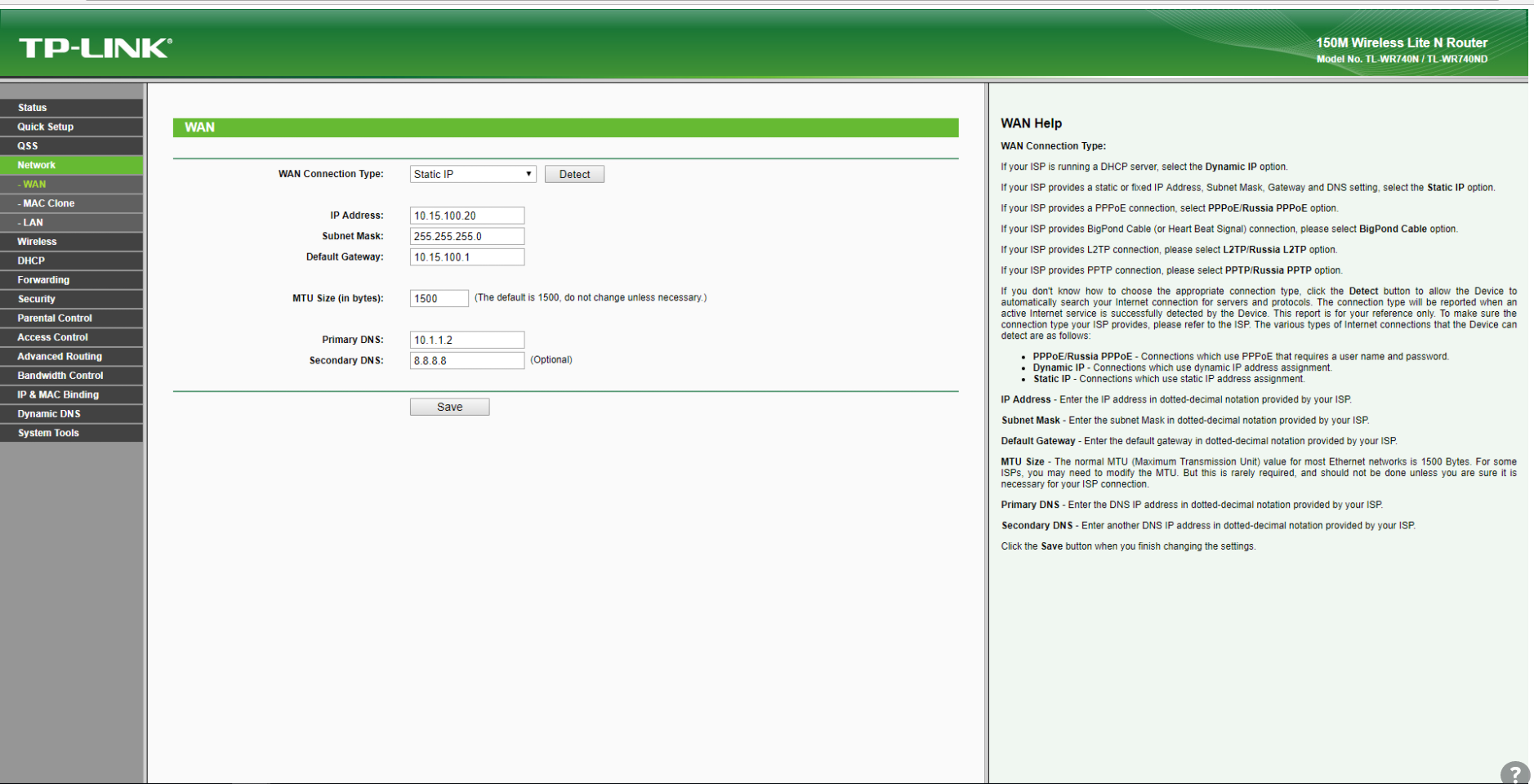The height and width of the screenshot is (784, 1534).
Task: Focus the MTU Size field
Action: [439, 298]
